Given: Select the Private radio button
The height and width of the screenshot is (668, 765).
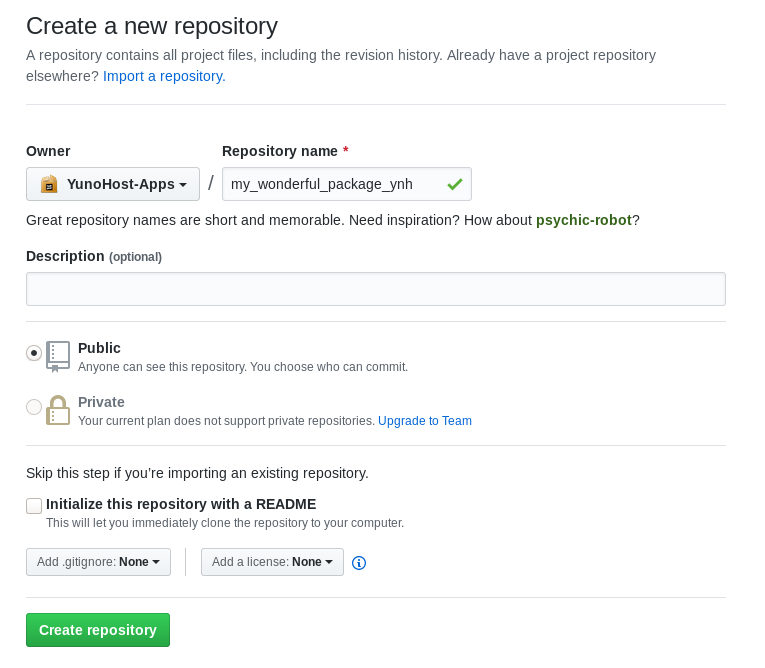Looking at the screenshot, I should pyautogui.click(x=34, y=406).
